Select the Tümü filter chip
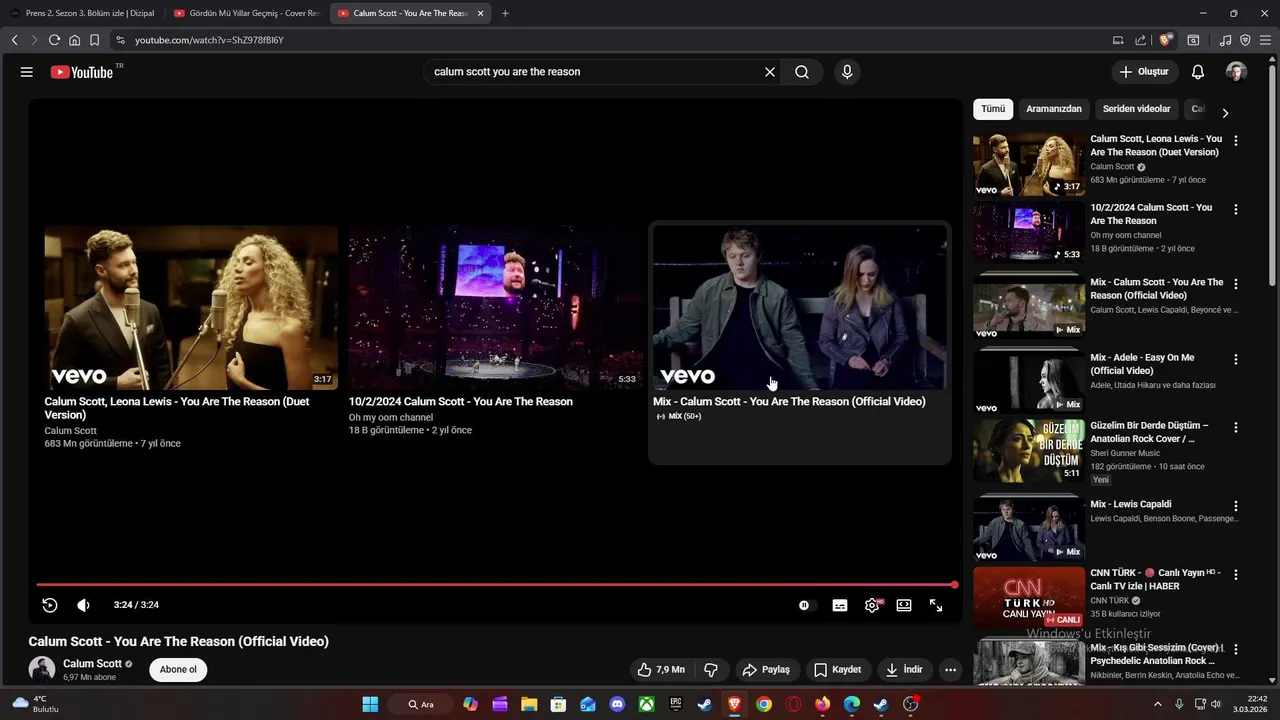Viewport: 1280px width, 720px height. [993, 109]
